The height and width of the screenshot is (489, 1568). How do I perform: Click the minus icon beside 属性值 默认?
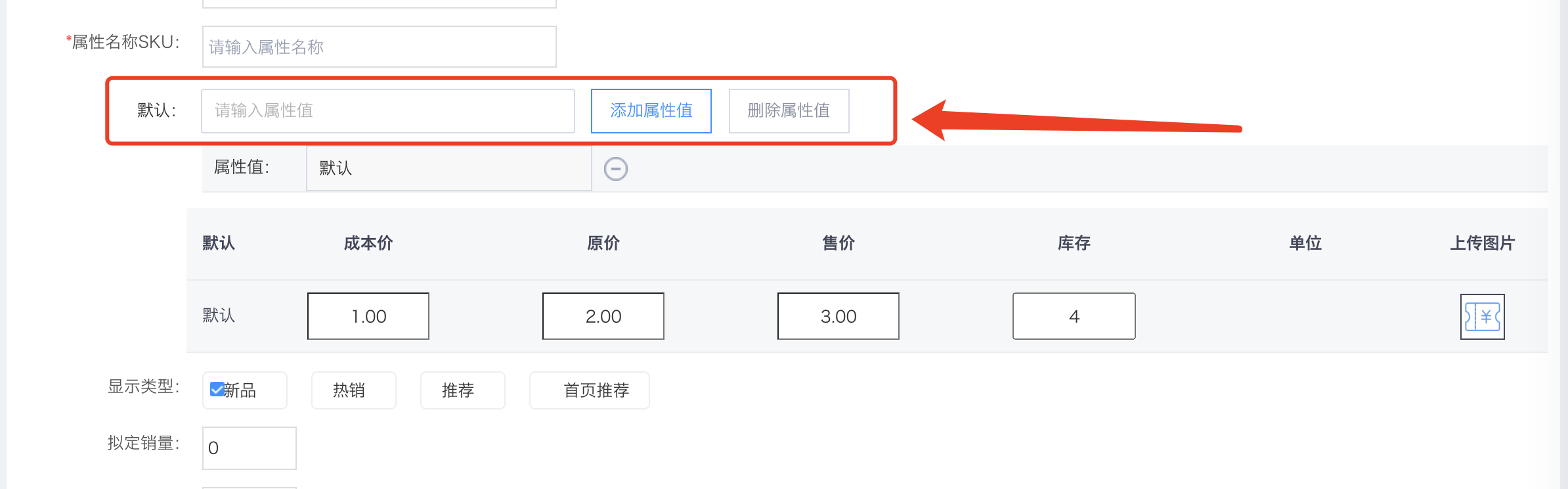tap(615, 169)
